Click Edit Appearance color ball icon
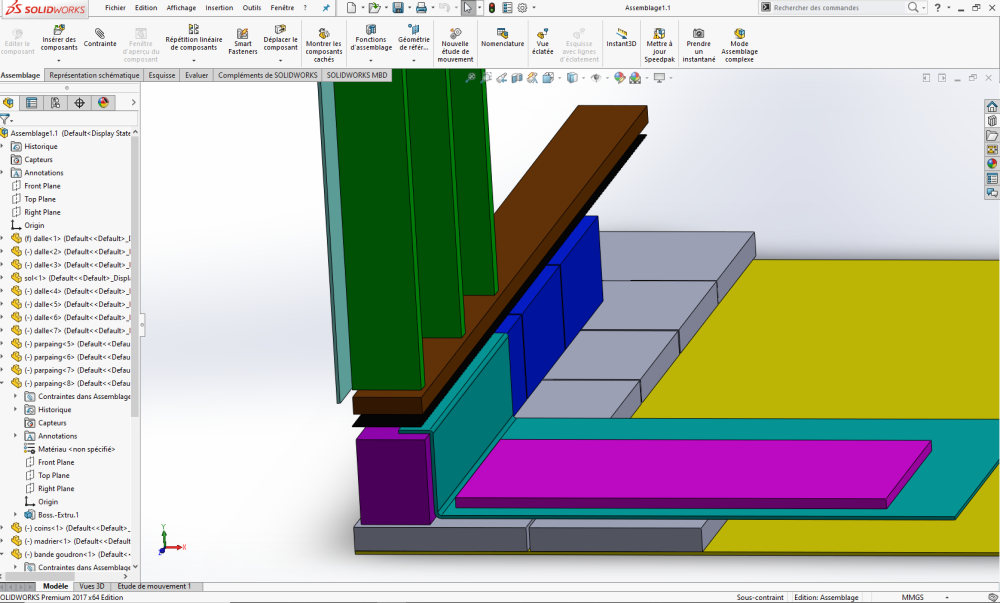1000x603 pixels. (619, 78)
